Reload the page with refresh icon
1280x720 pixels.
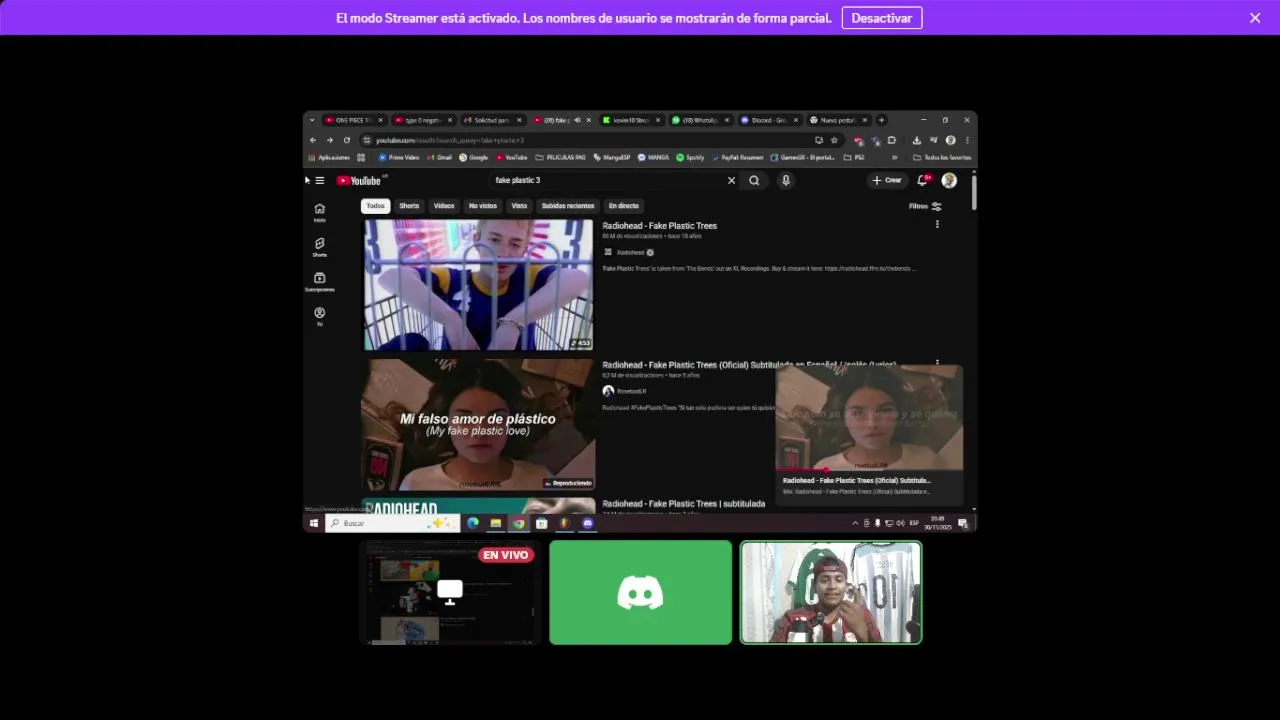347,140
